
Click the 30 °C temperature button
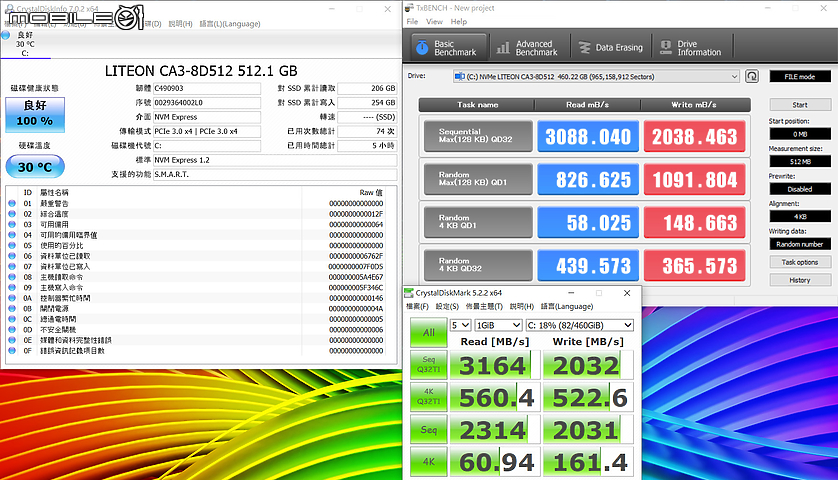35,167
